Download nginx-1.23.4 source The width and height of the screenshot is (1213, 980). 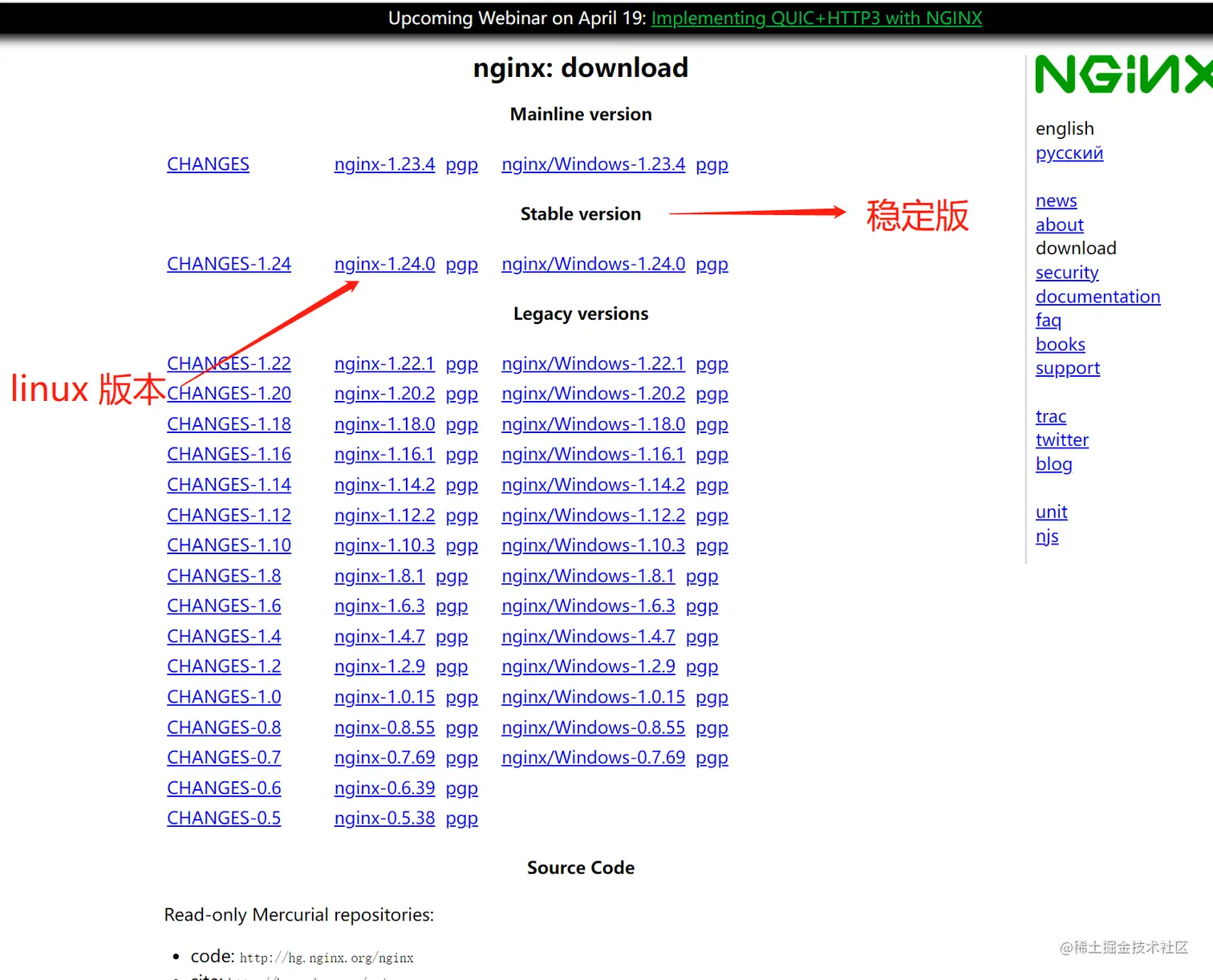pyautogui.click(x=384, y=164)
